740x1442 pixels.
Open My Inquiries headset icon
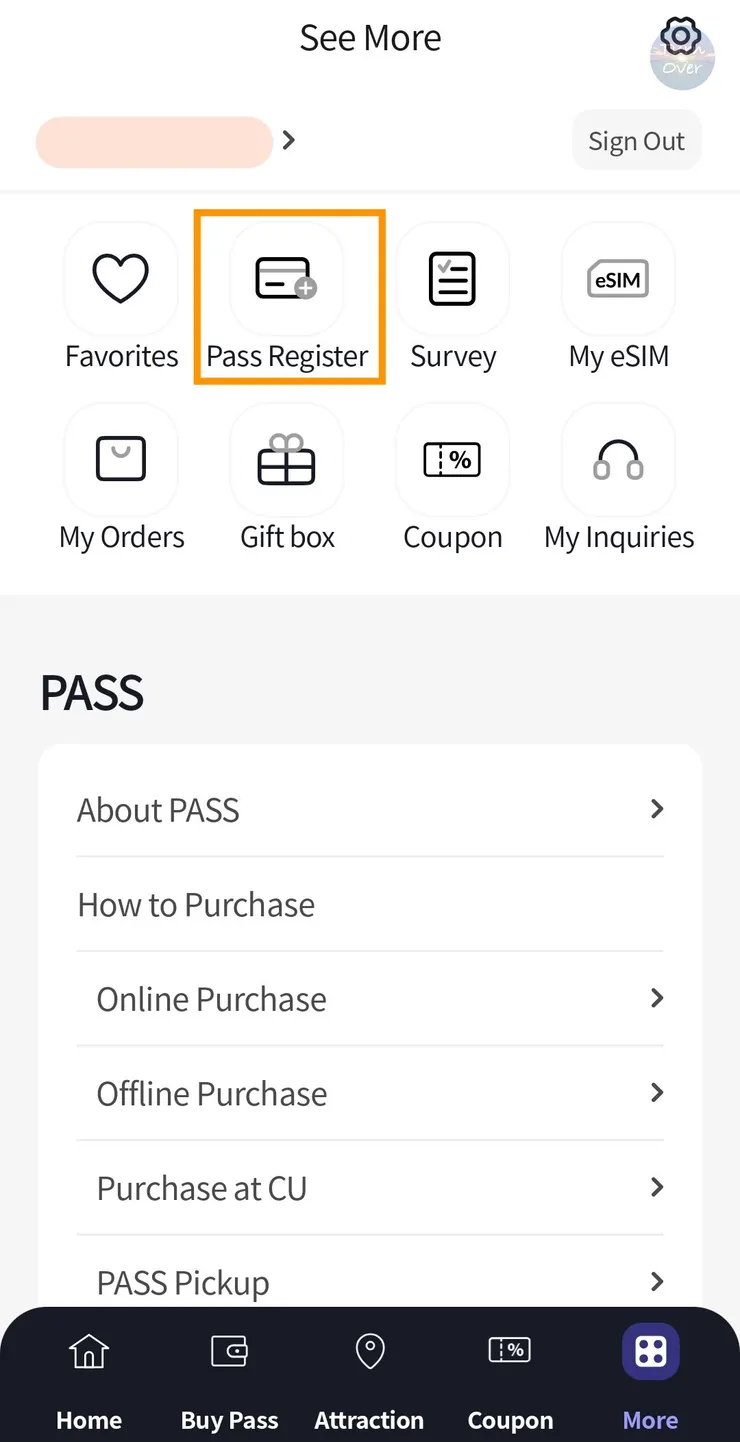coord(618,460)
